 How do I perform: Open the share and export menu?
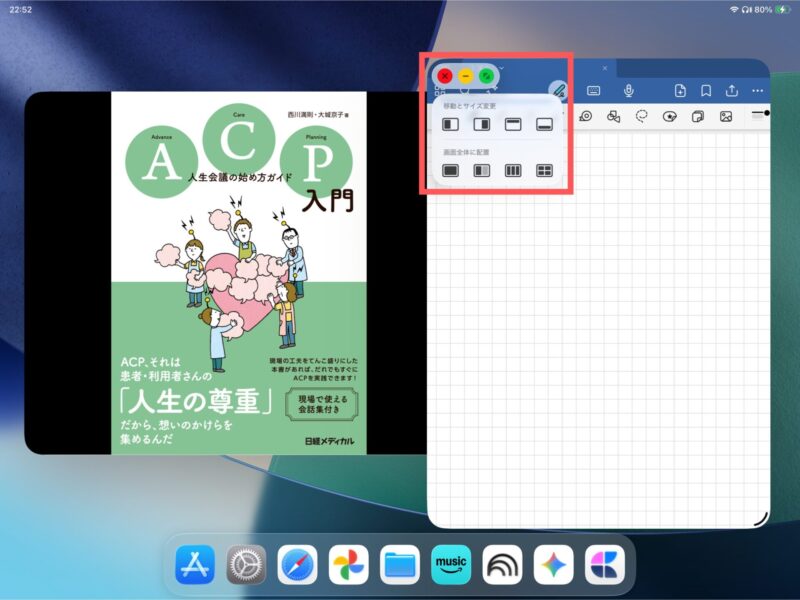(x=731, y=90)
